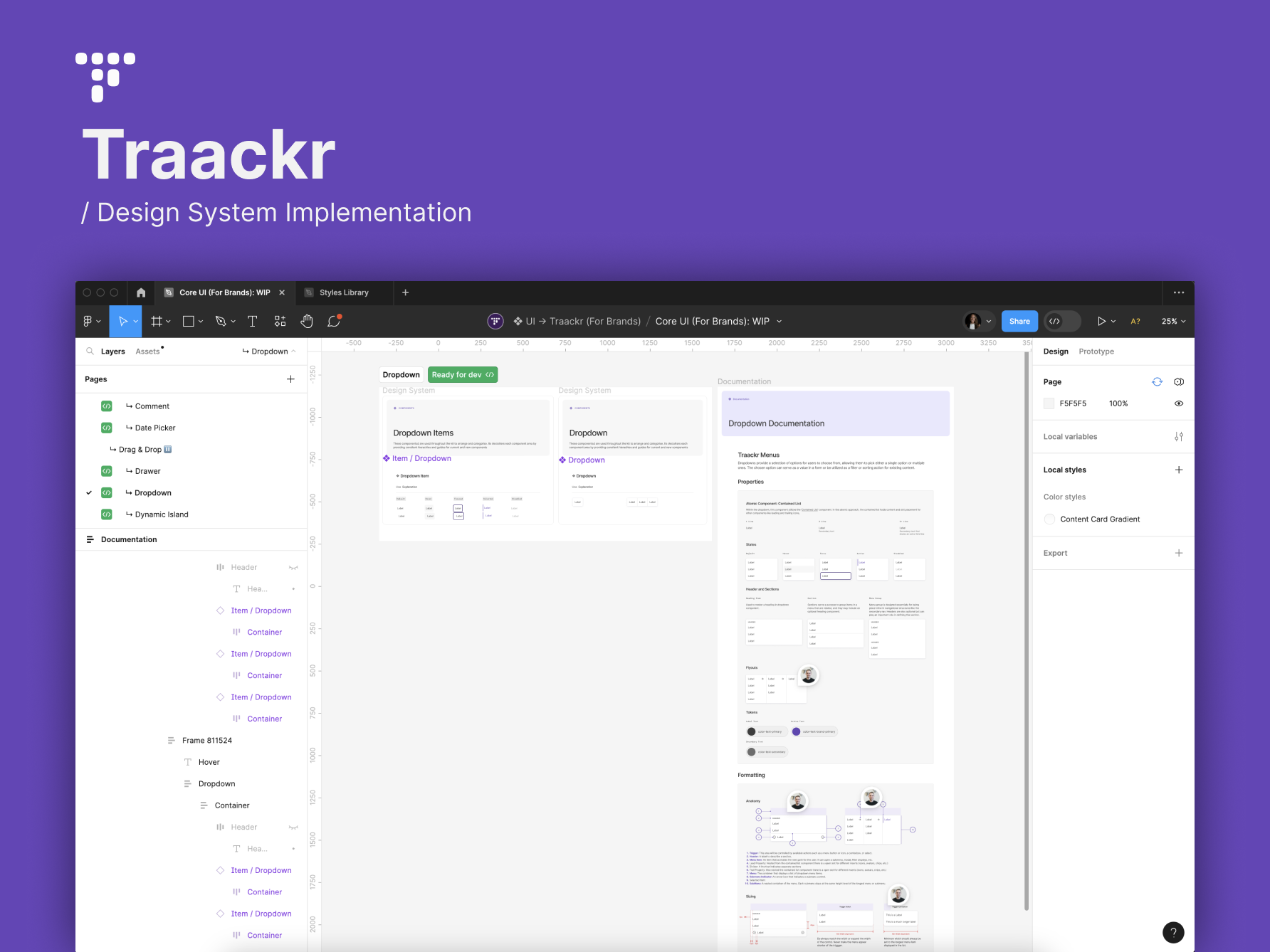Toggle Dev Mode switch
1270x952 pixels.
[1062, 322]
